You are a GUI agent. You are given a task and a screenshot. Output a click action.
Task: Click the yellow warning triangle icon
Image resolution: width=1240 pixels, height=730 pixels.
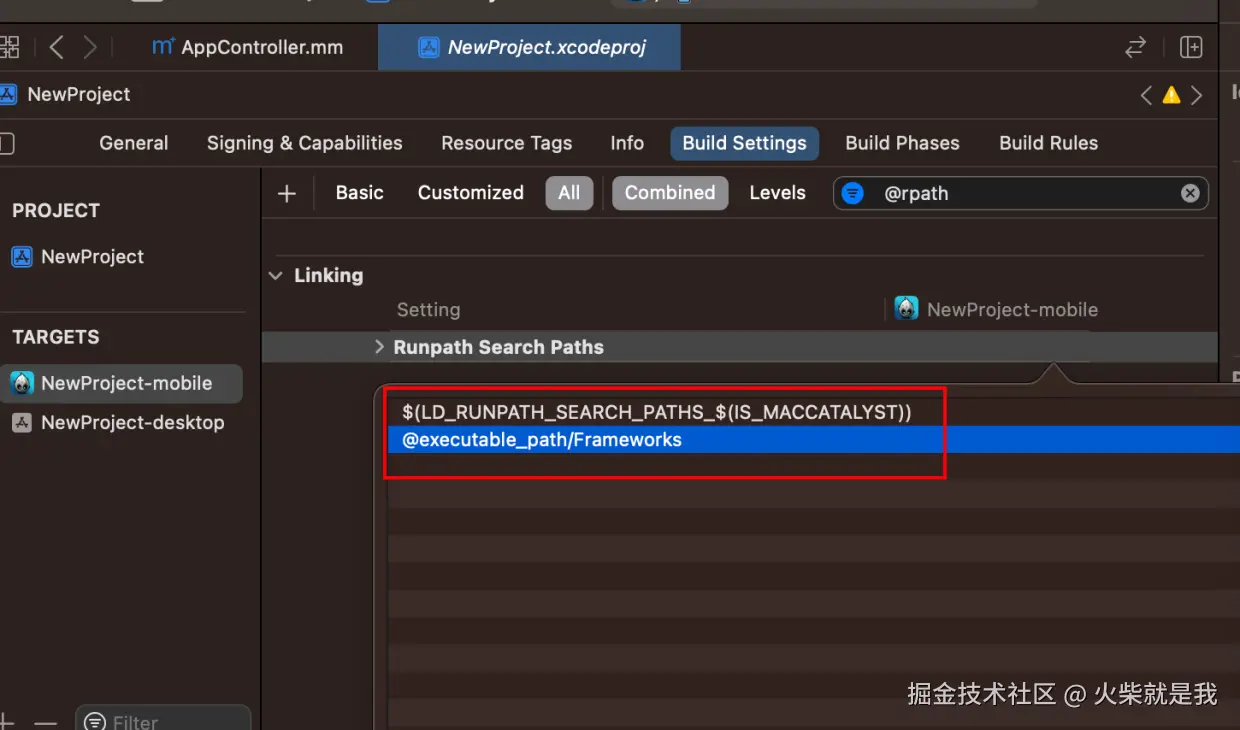tap(1171, 95)
